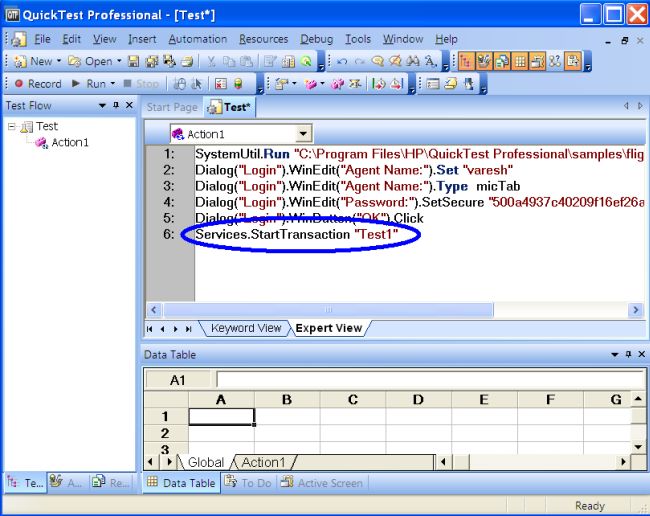Viewport: 650px width, 516px height.
Task: Toggle the Resources pane view button
Action: (x=502, y=61)
